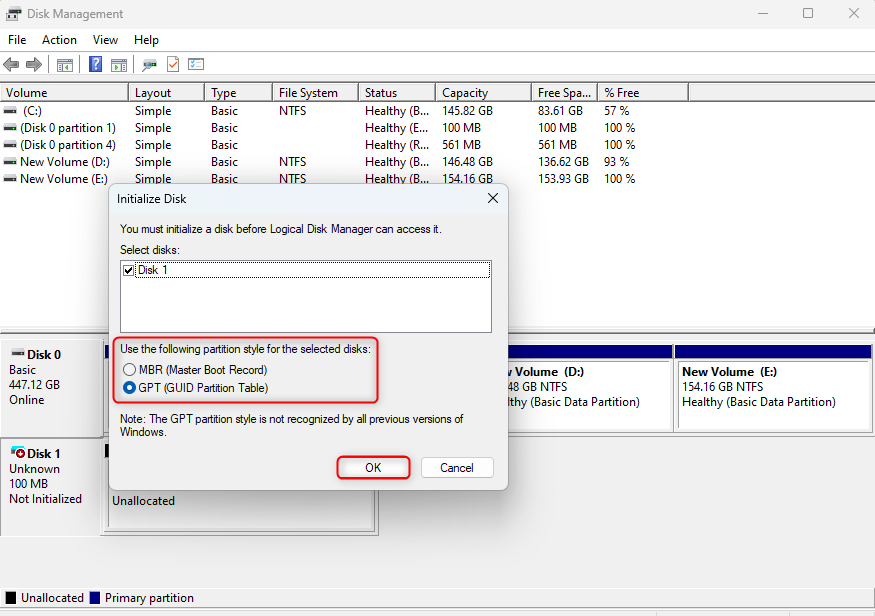This screenshot has height=616, width=875.
Task: Sort by the File System column header
Action: click(315, 93)
